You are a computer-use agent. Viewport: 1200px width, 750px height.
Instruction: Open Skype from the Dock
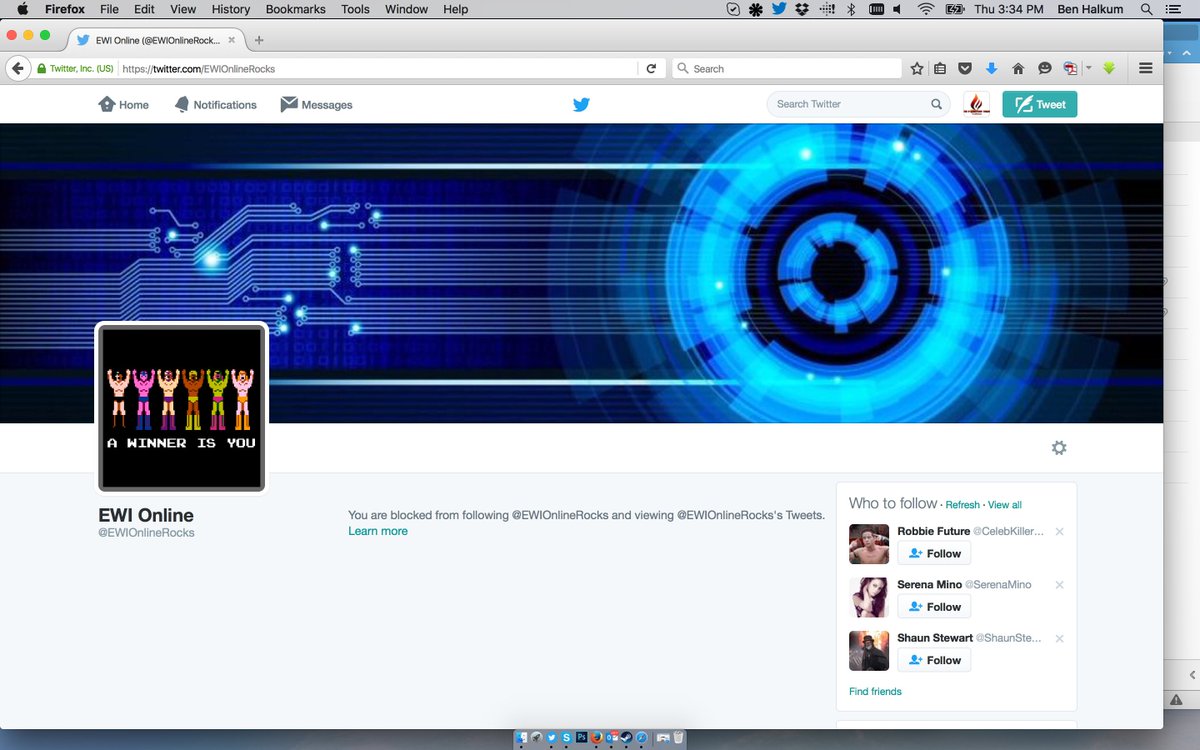tap(566, 737)
